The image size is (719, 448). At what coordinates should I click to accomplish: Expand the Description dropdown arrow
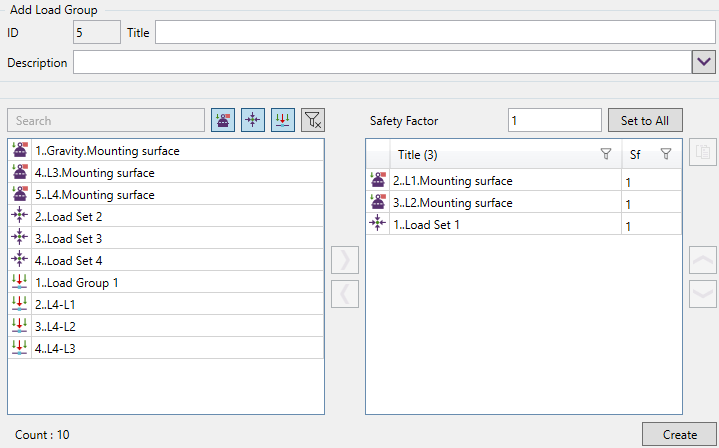[703, 63]
